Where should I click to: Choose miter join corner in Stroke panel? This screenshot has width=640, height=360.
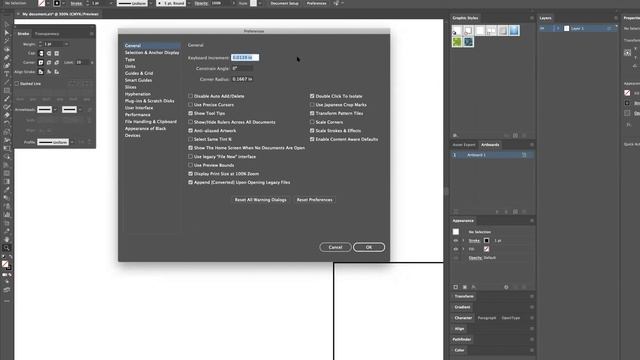41,62
